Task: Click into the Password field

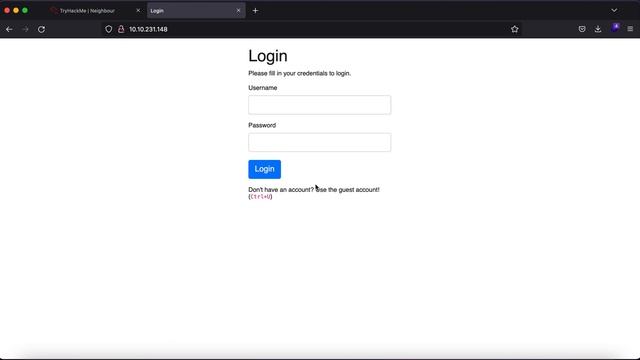Action: tap(319, 142)
